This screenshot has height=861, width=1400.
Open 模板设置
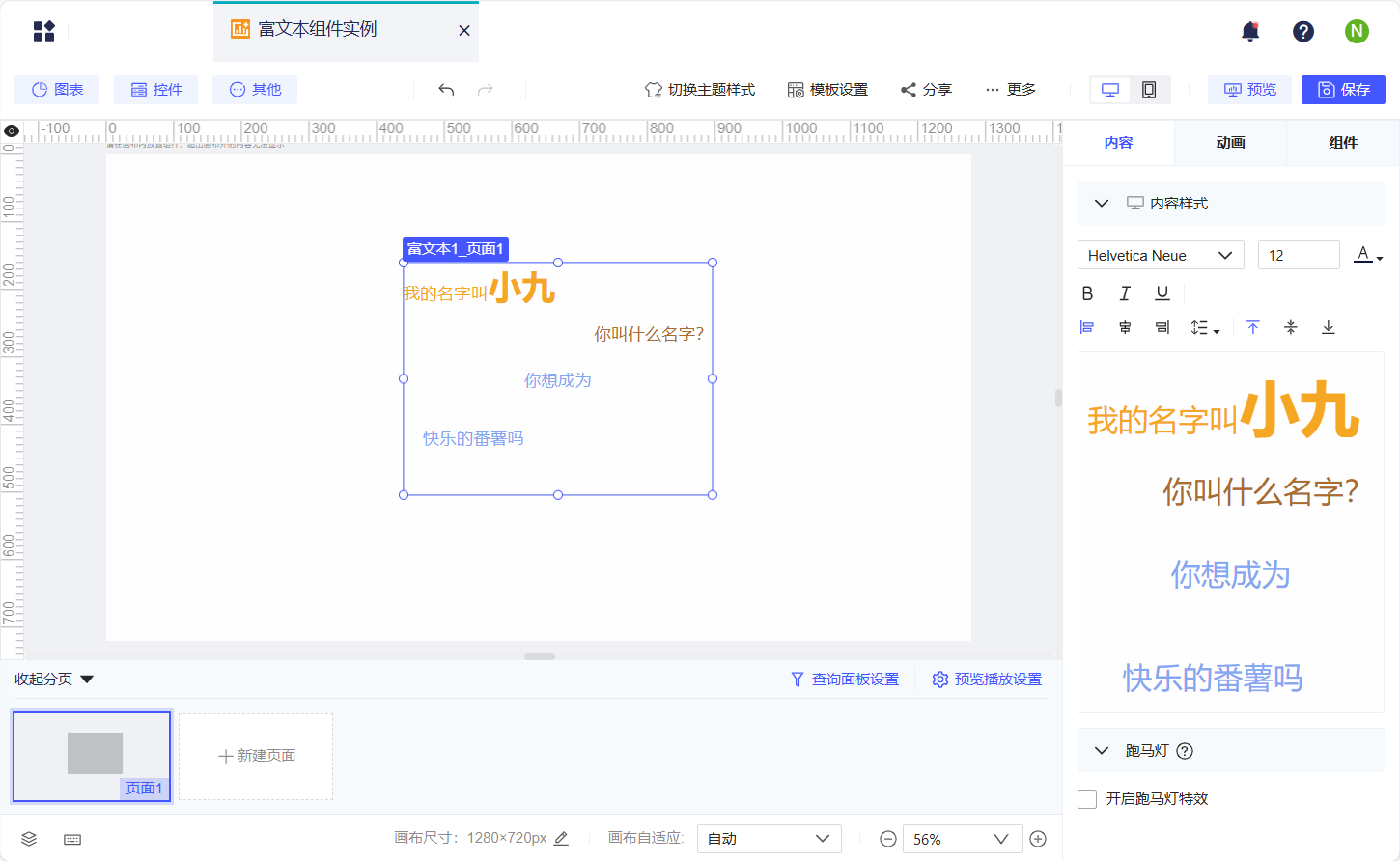[827, 90]
